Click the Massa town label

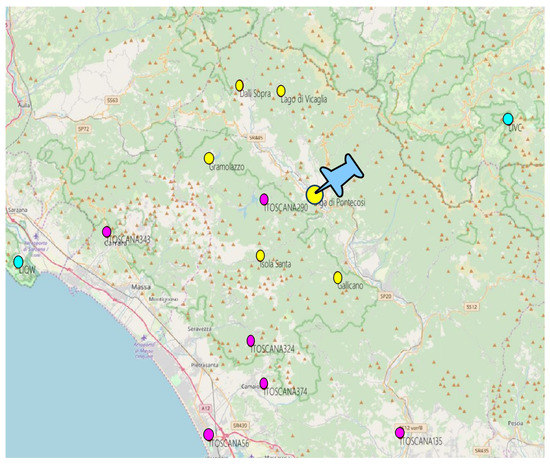(x=141, y=287)
